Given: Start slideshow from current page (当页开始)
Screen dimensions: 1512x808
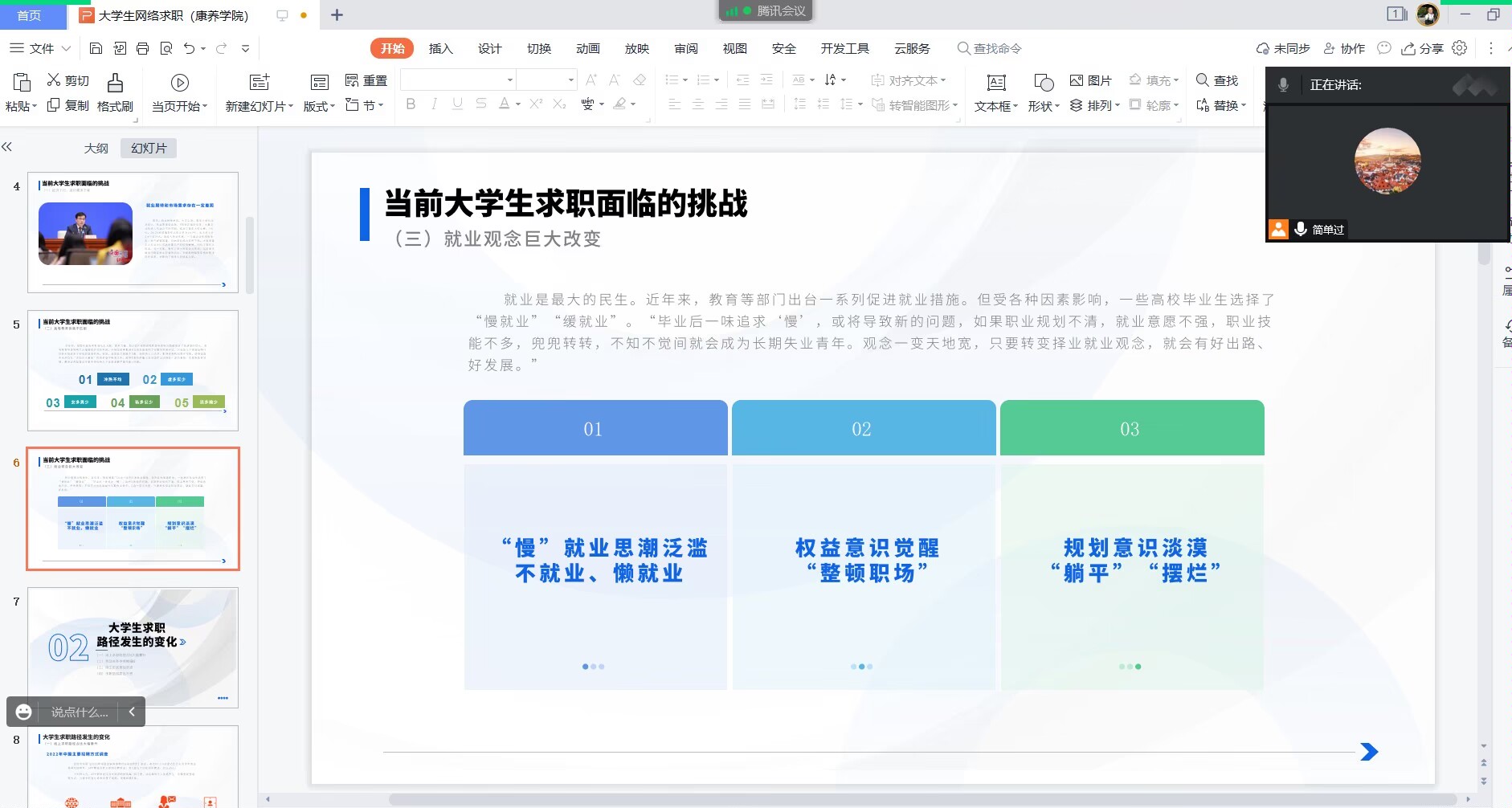Looking at the screenshot, I should (179, 83).
